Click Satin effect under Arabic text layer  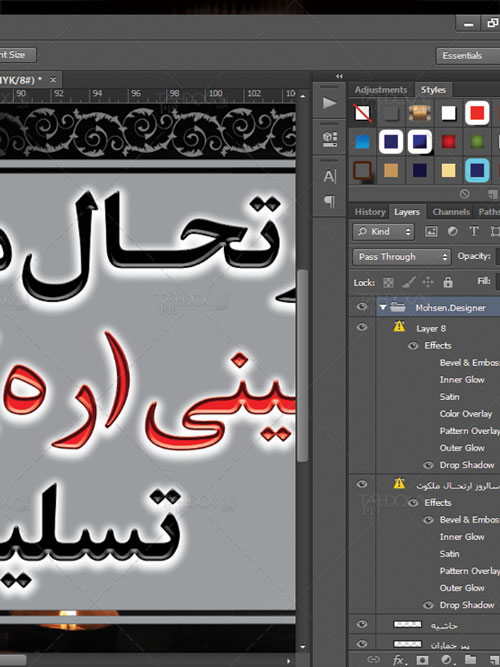click(x=449, y=554)
